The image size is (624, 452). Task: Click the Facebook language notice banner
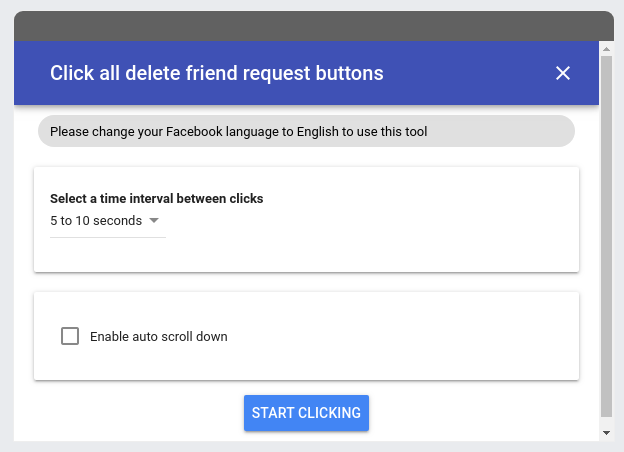coord(239,131)
